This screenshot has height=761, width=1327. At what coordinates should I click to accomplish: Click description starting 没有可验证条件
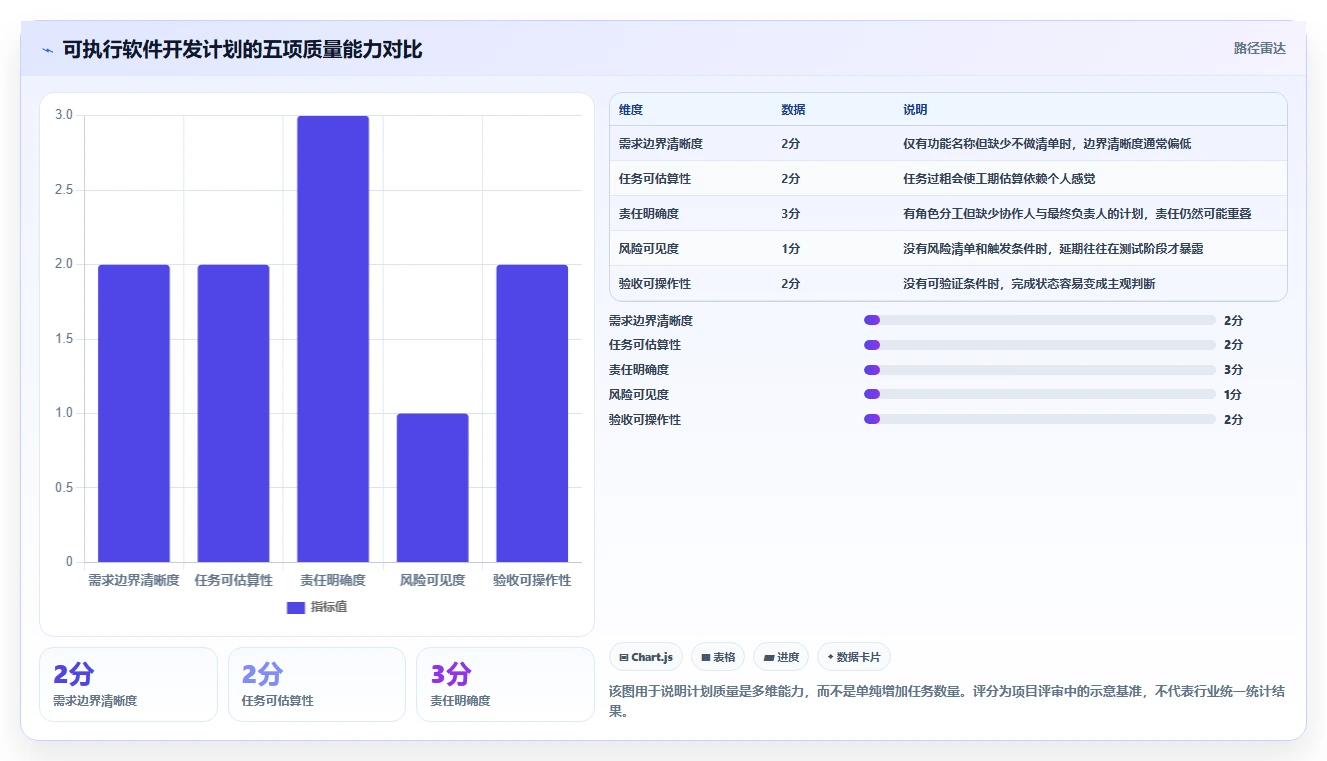pos(1029,284)
